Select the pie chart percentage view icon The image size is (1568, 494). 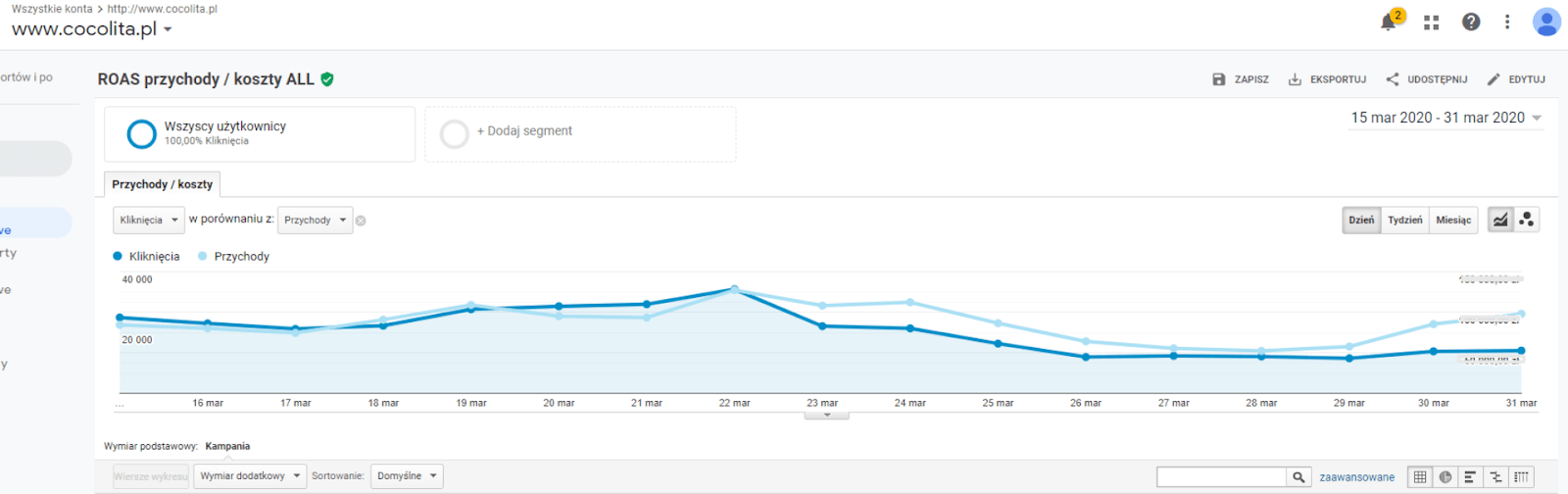point(1445,477)
